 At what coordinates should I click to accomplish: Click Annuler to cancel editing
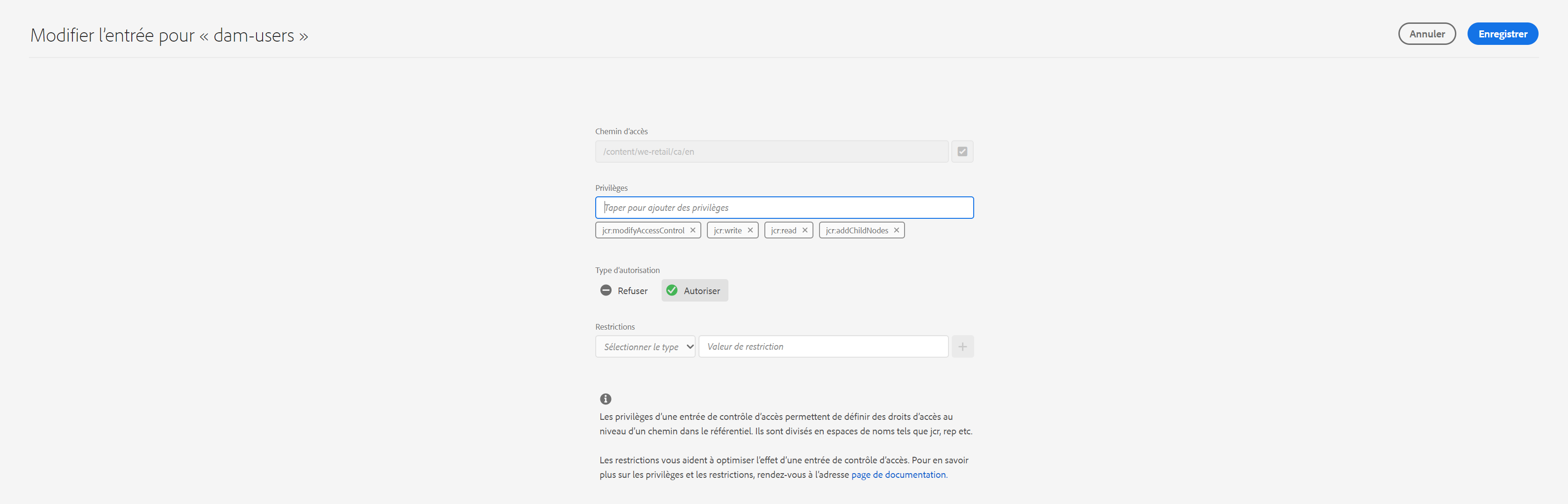click(x=1427, y=34)
